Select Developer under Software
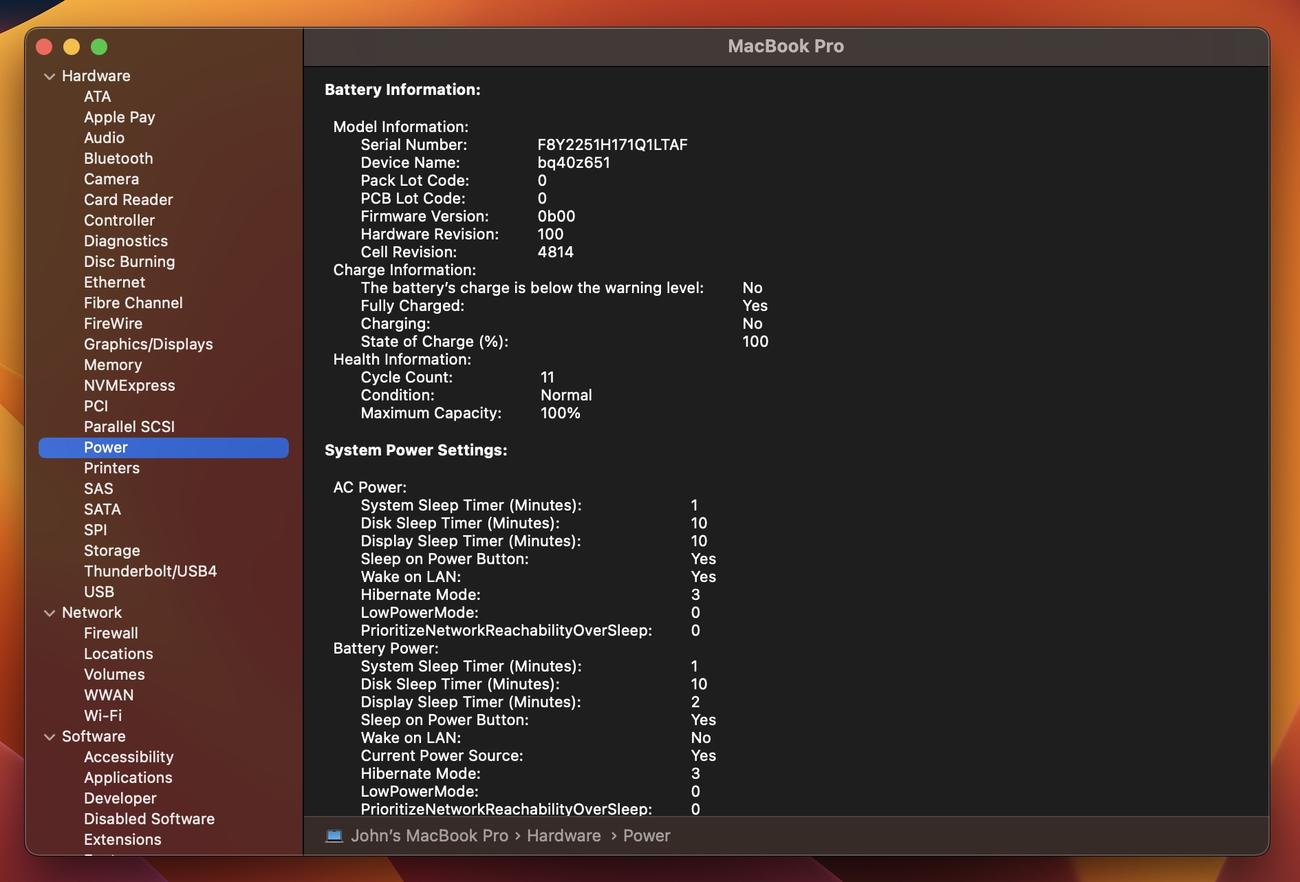 pyautogui.click(x=120, y=799)
